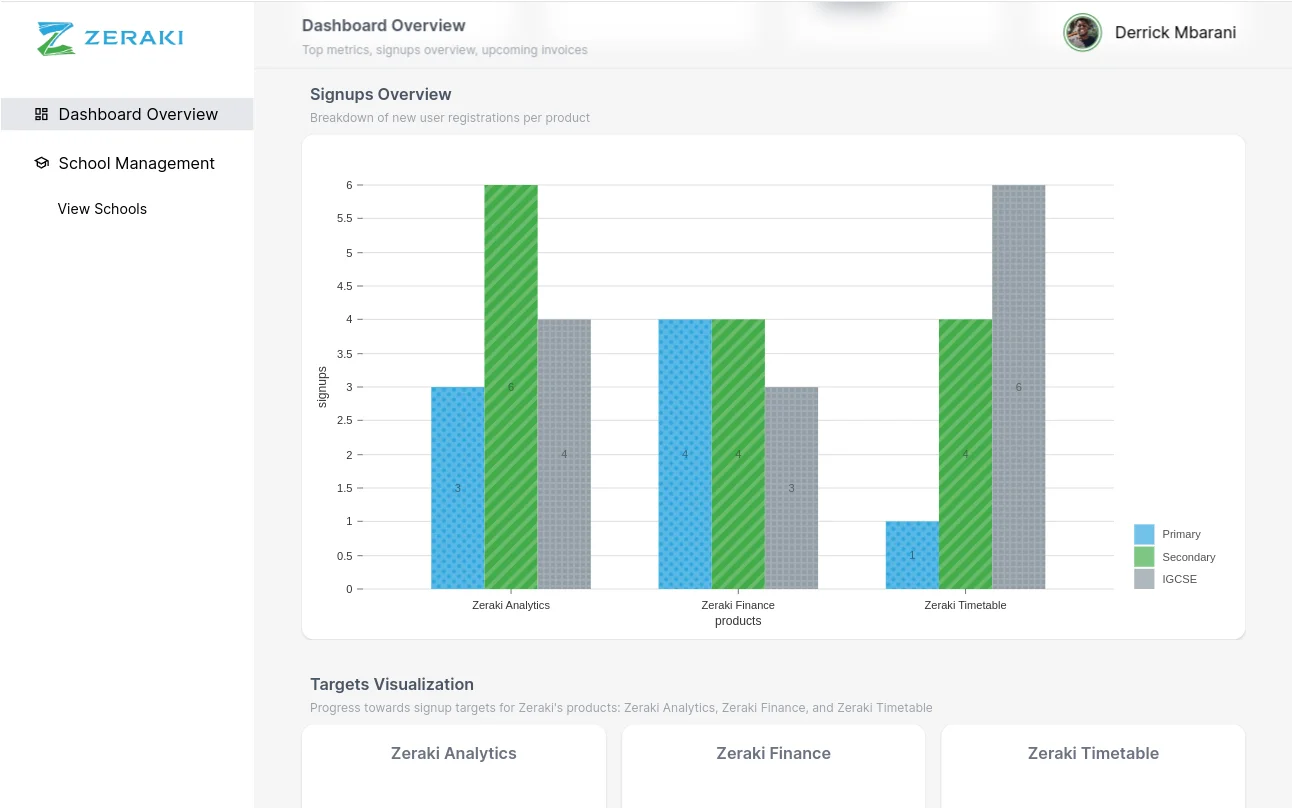Click the Zeraki Finance x-axis label
Screen dimensions: 1292x808
[x=738, y=605]
